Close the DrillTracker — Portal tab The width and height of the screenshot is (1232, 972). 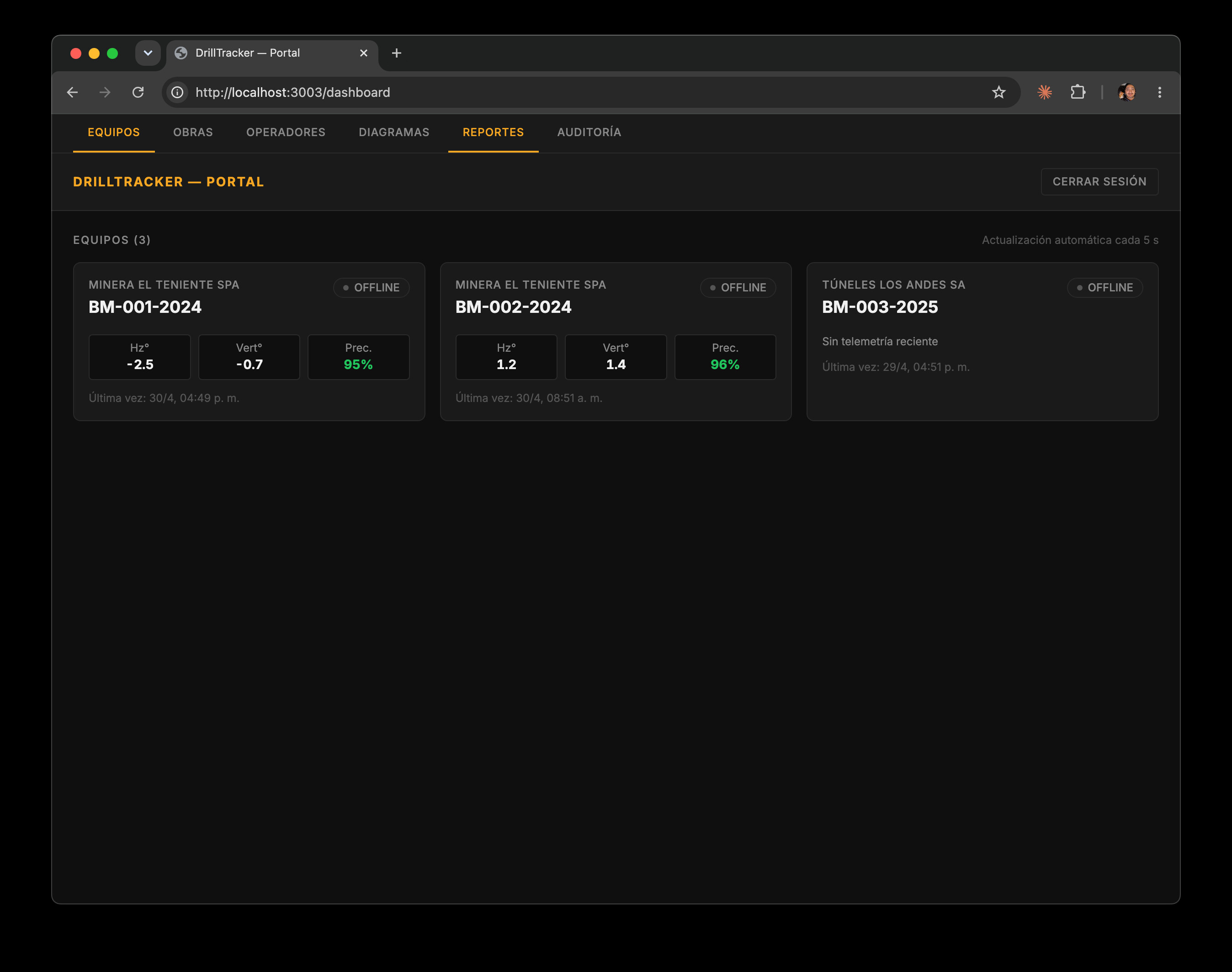click(x=364, y=53)
